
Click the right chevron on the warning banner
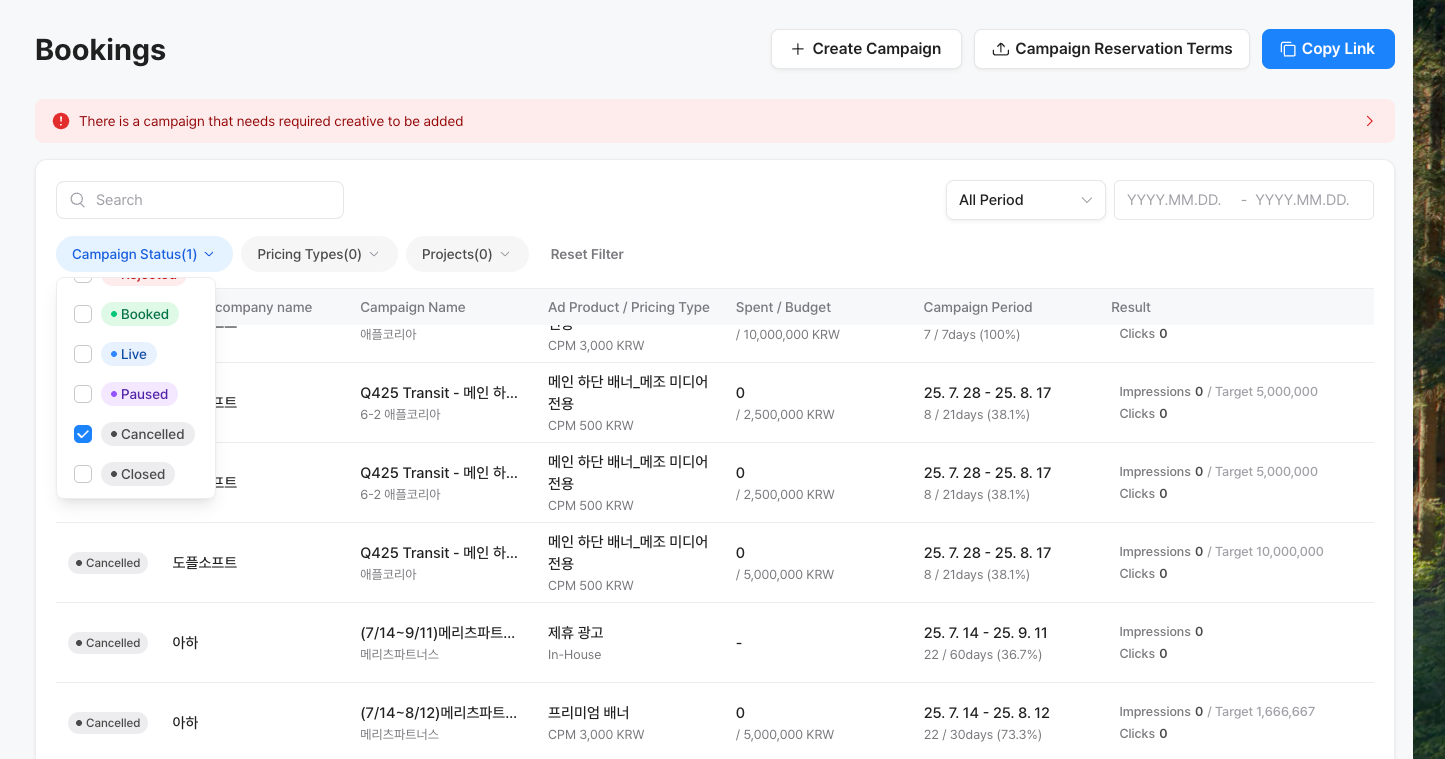1369,121
